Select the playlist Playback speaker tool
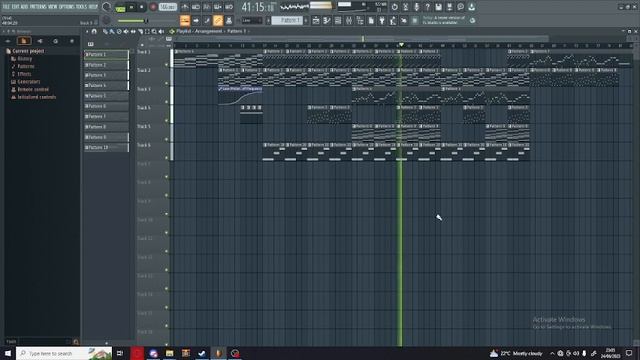The image size is (640, 360). [161, 31]
